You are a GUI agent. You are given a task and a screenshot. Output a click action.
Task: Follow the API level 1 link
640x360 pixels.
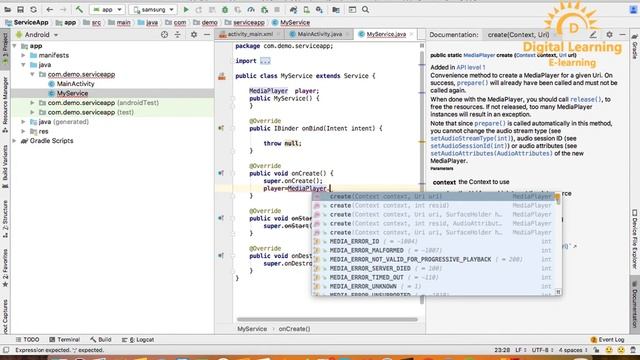tap(471, 67)
